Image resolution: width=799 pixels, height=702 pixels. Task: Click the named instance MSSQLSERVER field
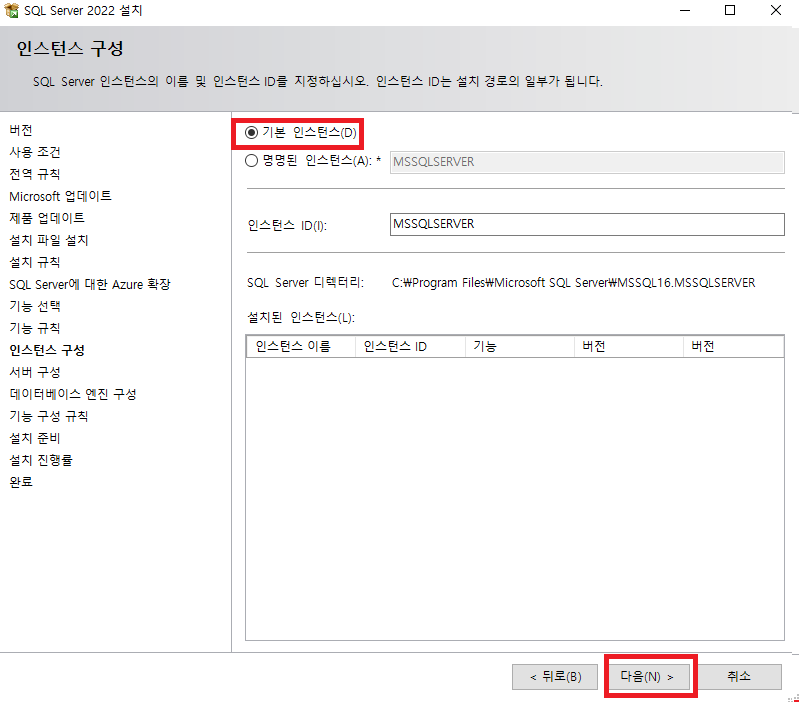(587, 162)
